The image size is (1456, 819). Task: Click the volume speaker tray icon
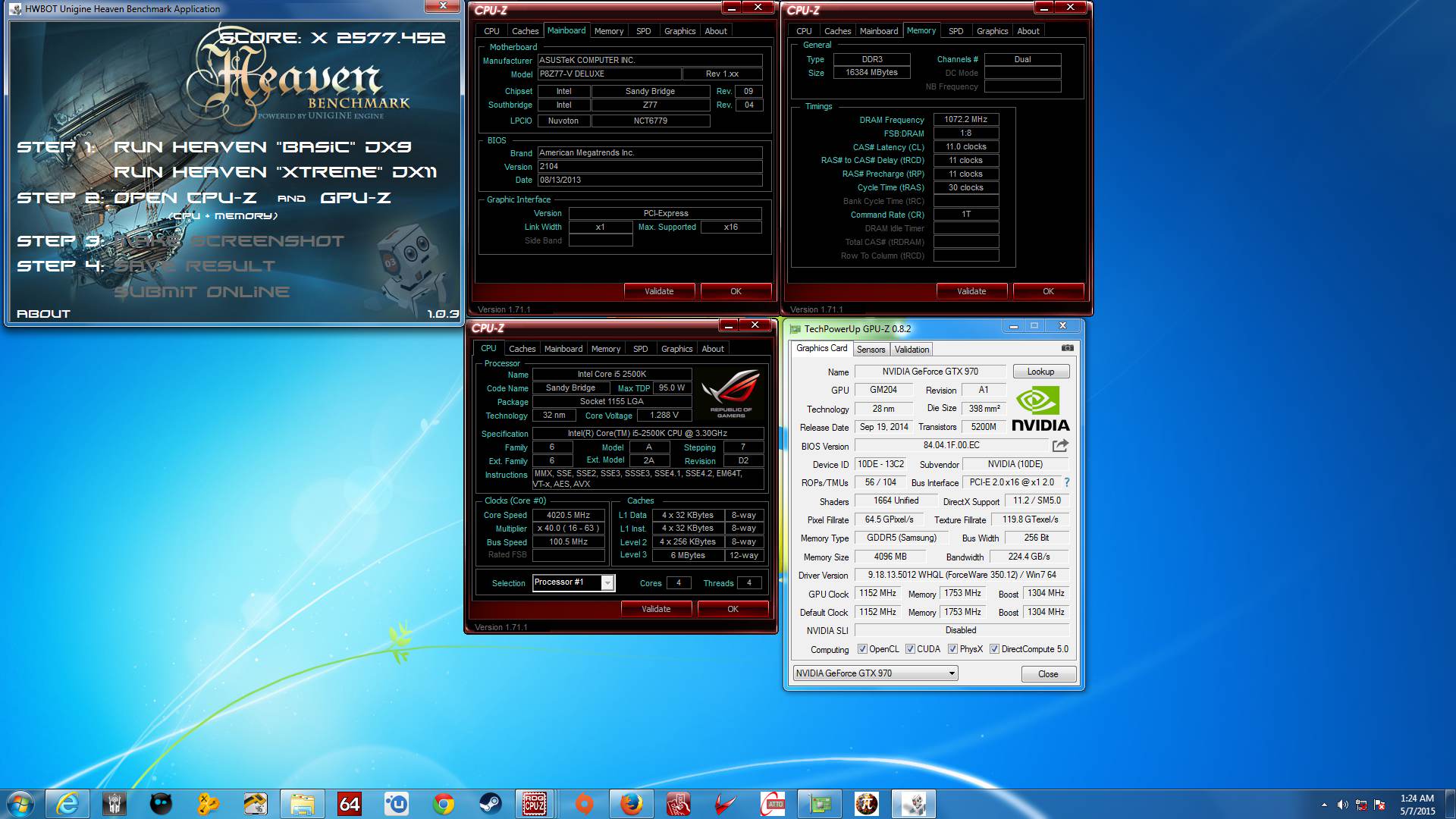(1342, 805)
